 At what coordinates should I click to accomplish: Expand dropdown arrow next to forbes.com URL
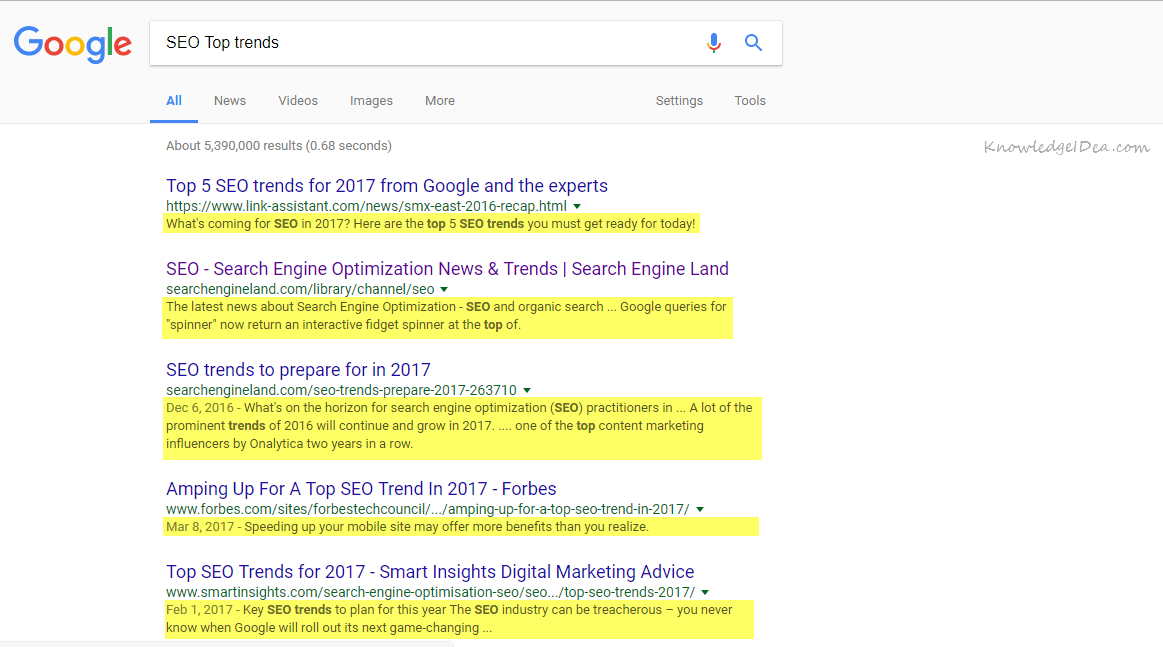pos(700,509)
